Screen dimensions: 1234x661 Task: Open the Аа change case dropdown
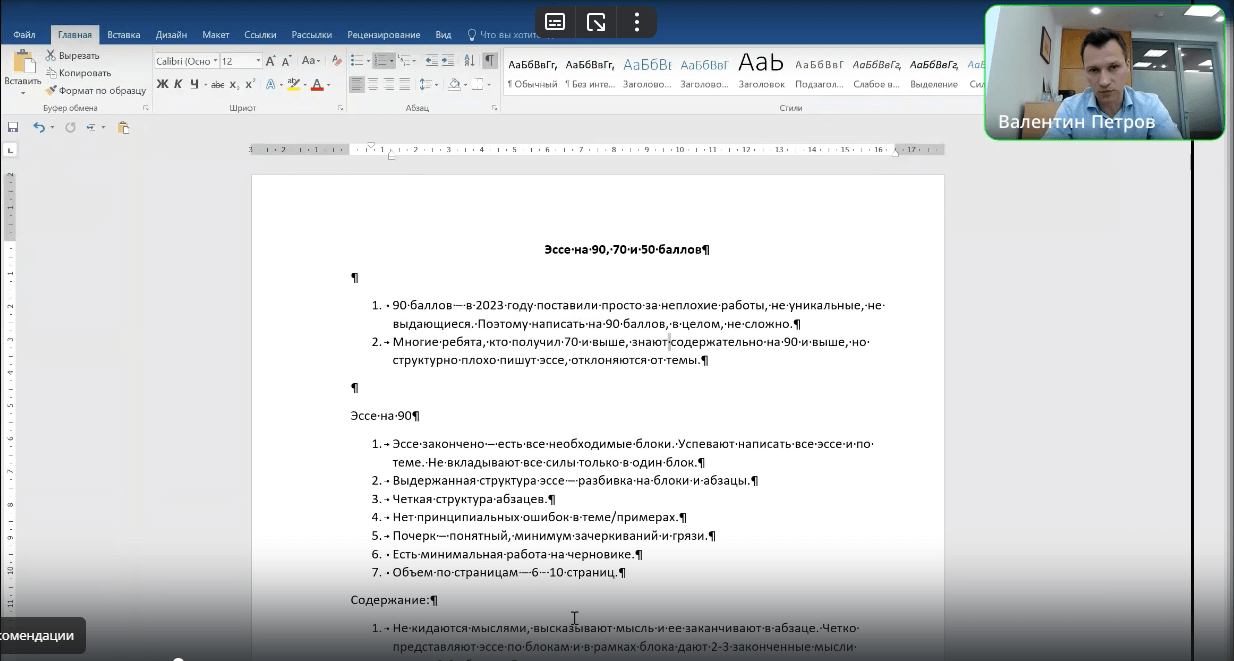click(311, 61)
